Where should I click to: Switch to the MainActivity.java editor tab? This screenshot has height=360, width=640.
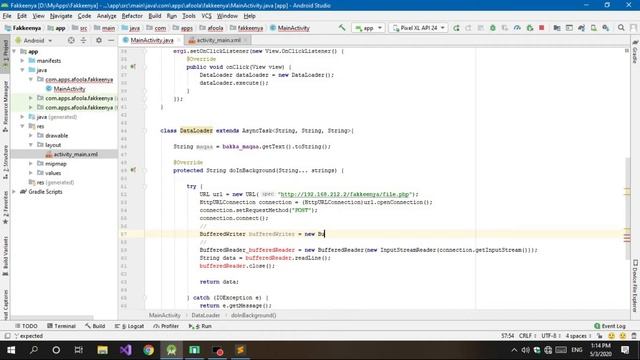tap(151, 40)
